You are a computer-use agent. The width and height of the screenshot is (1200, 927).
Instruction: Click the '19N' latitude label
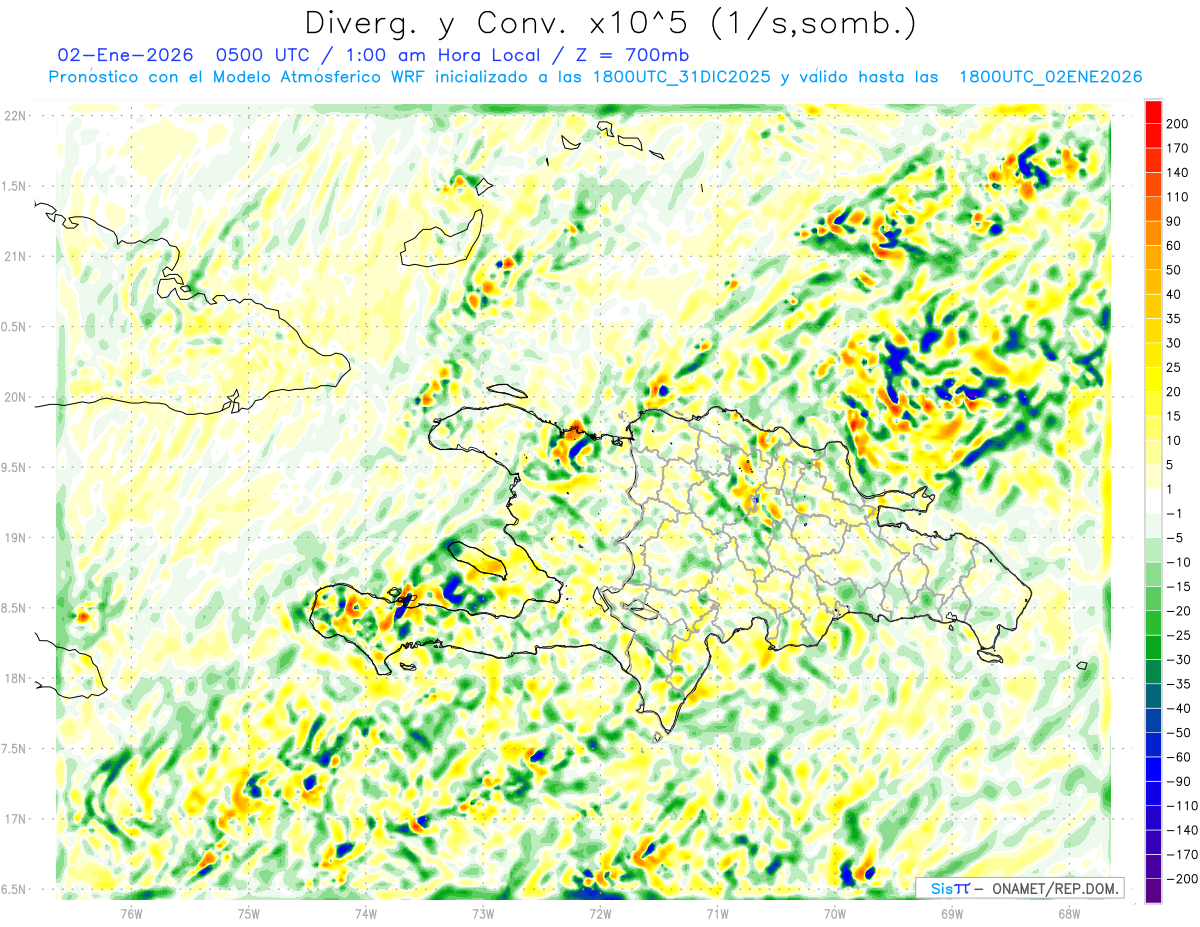(x=16, y=538)
